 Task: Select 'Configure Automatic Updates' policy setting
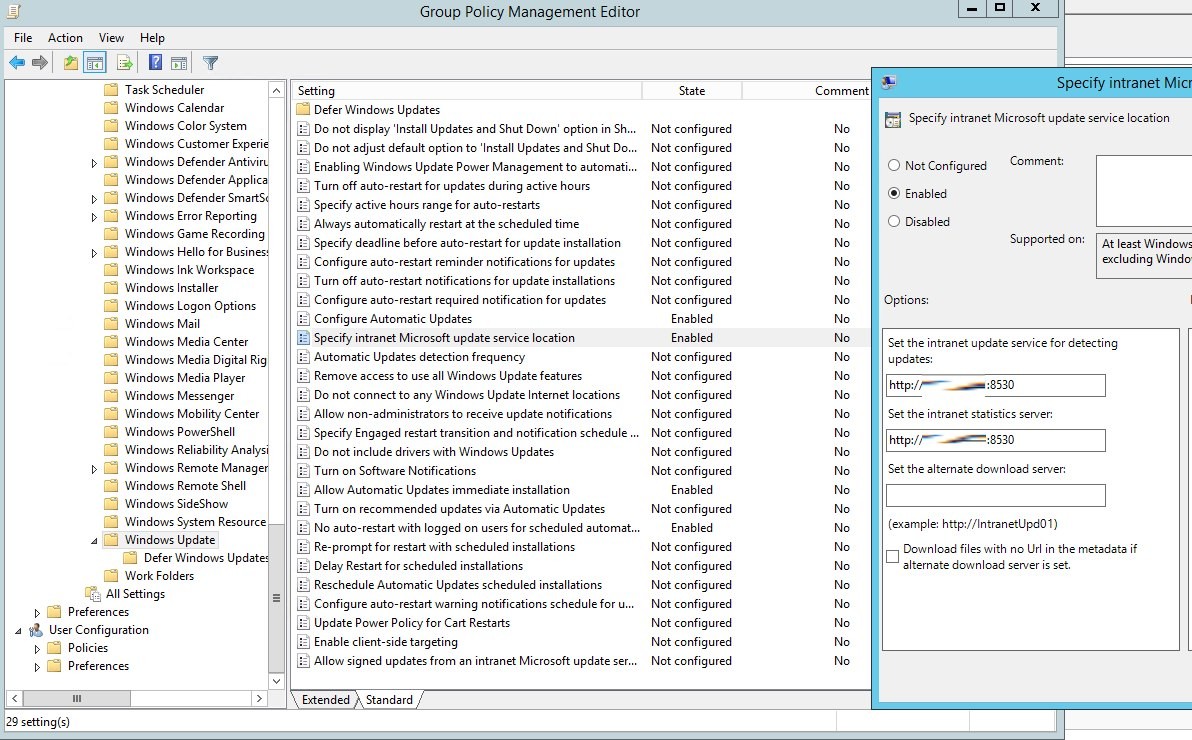(x=393, y=319)
